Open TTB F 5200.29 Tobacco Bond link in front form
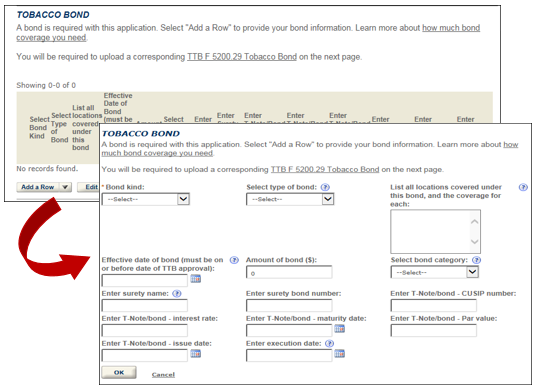The image size is (538, 390). (x=325, y=169)
